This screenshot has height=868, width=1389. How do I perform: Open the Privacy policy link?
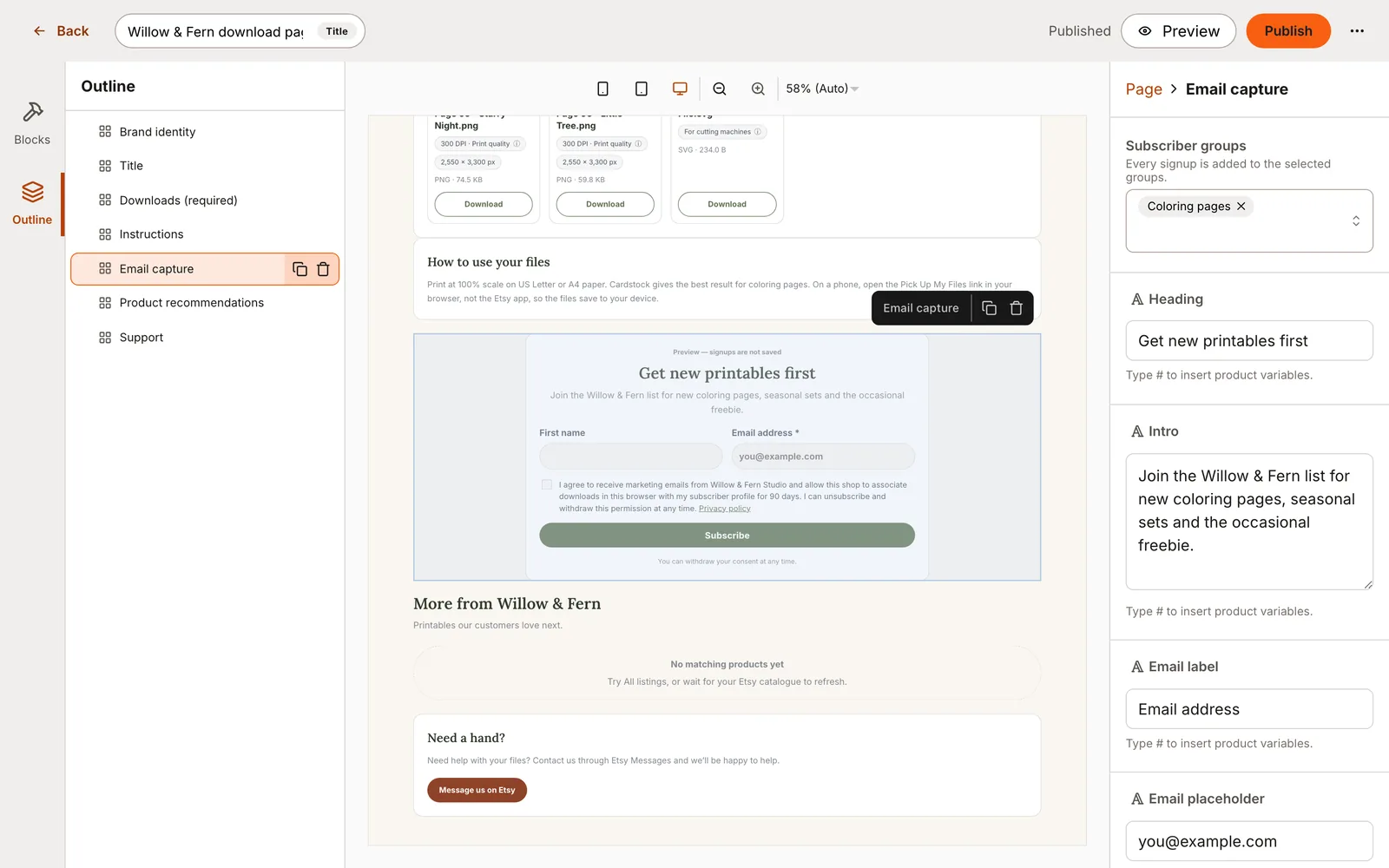725,509
